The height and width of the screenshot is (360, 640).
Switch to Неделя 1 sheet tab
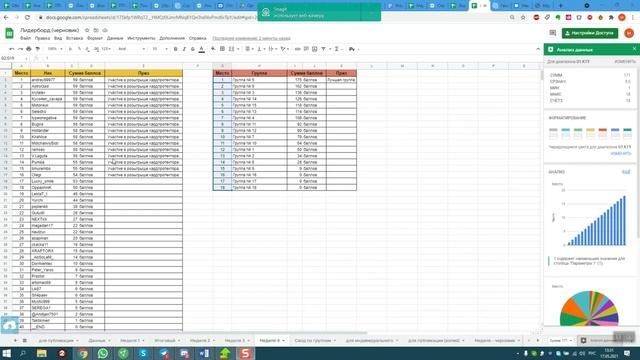pyautogui.click(x=132, y=340)
